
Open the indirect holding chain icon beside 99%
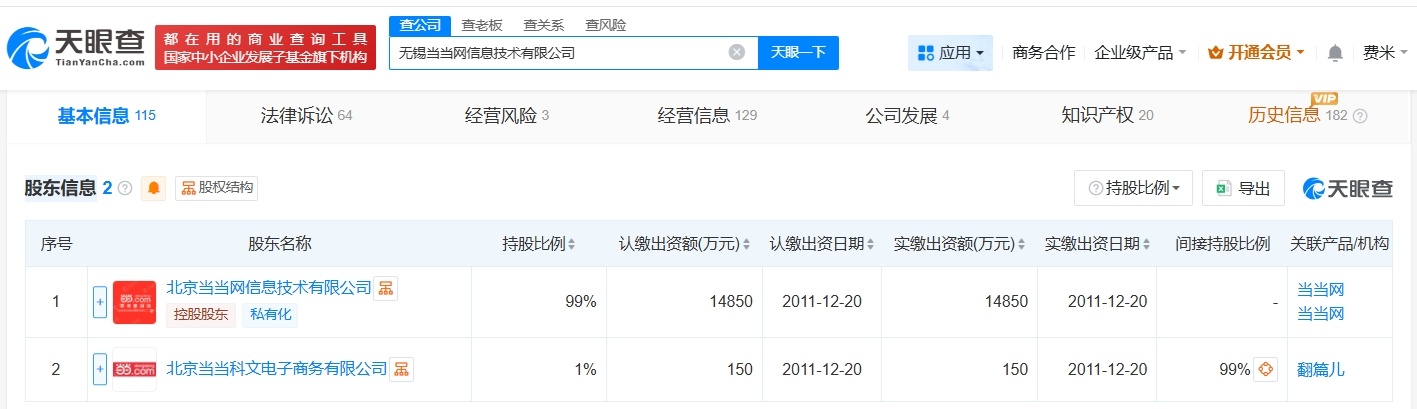point(1266,369)
